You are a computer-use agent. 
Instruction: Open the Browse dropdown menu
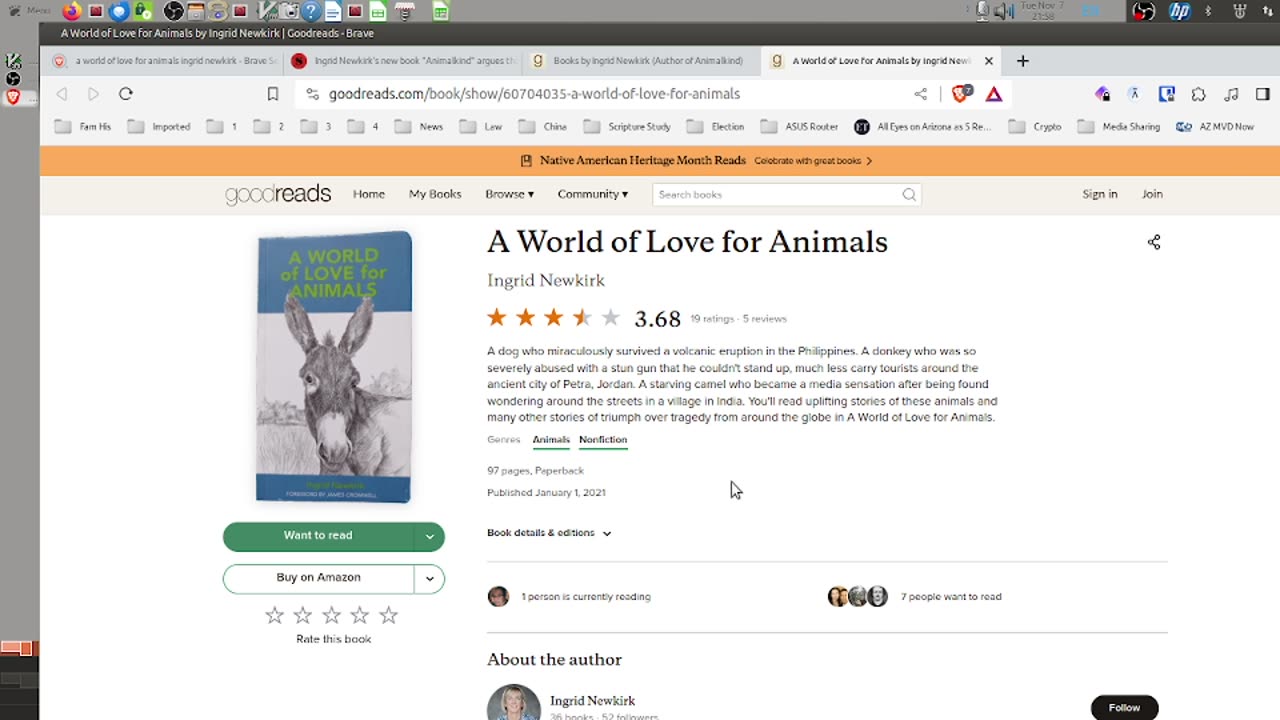pos(509,194)
